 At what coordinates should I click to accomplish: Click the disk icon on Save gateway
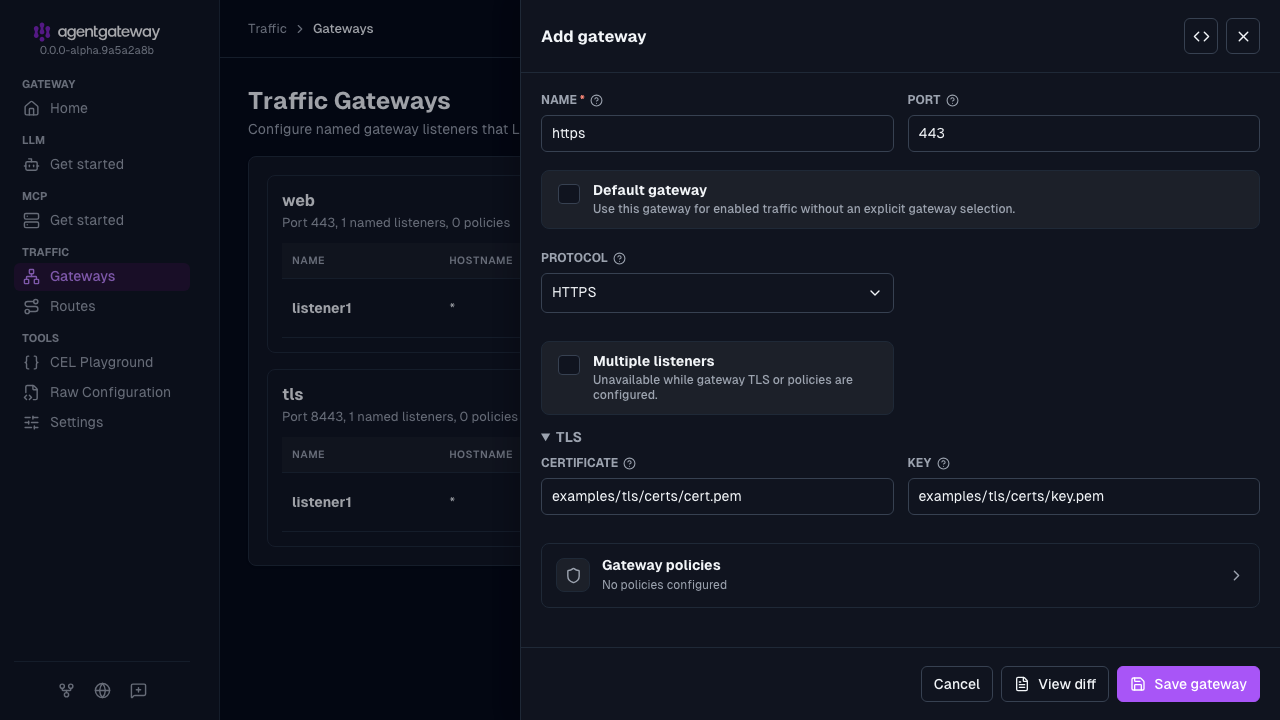(1138, 684)
